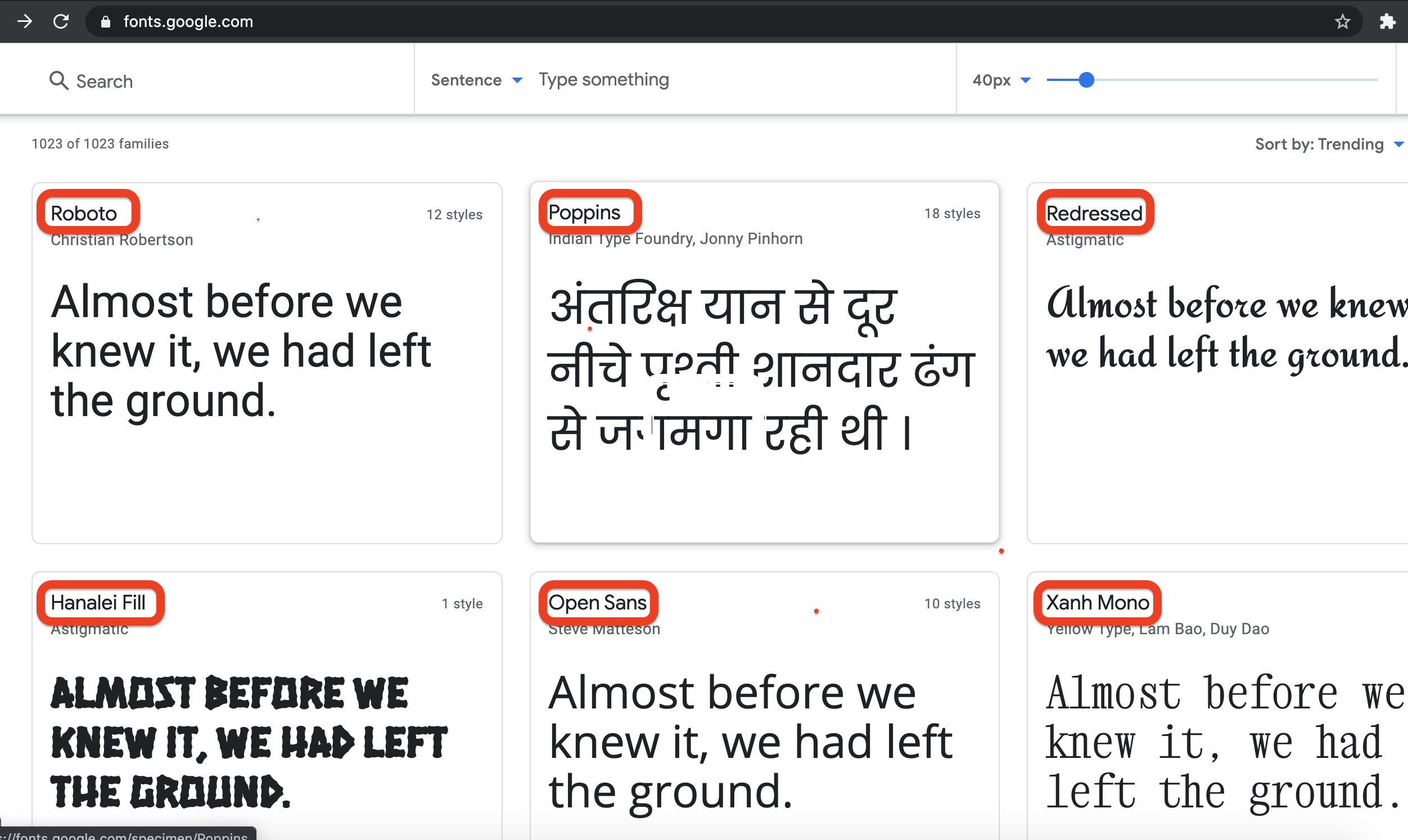Image resolution: width=1408 pixels, height=840 pixels.
Task: Click the browser forward arrow
Action: click(x=24, y=21)
